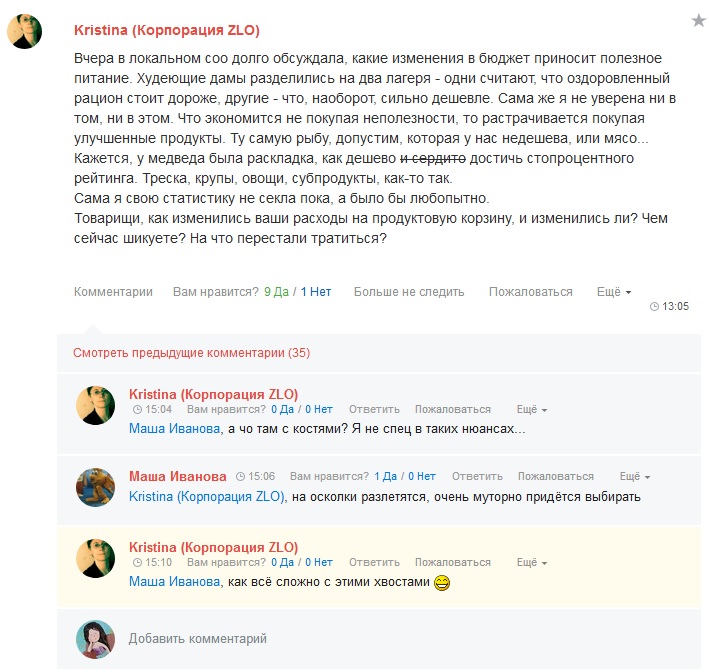
Task: Vote '1 Да' on Маша Иванова's comment
Action: [x=385, y=476]
